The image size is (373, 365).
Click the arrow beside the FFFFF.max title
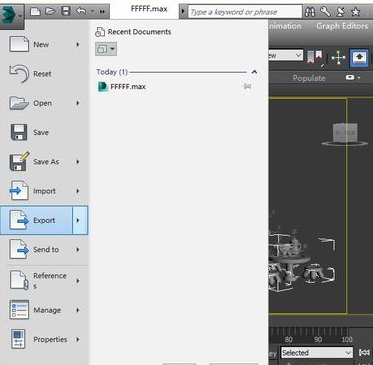183,12
